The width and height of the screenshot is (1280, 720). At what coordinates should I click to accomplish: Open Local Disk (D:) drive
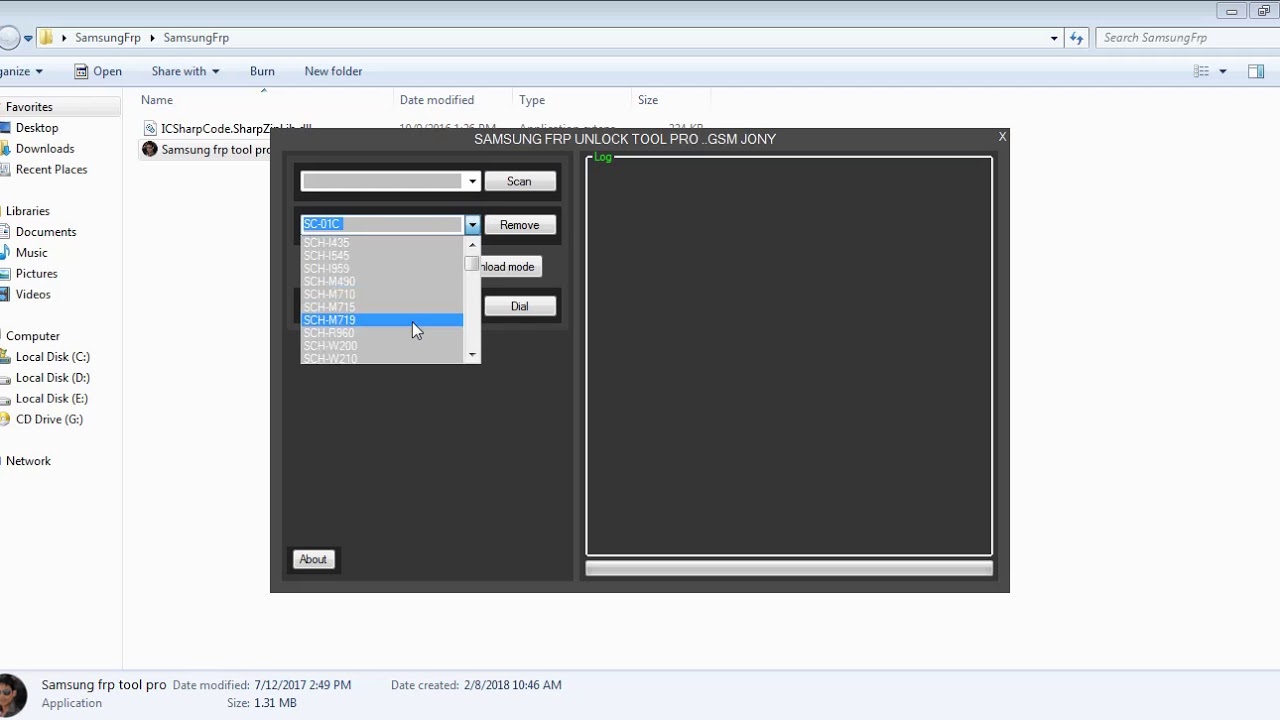tap(53, 378)
